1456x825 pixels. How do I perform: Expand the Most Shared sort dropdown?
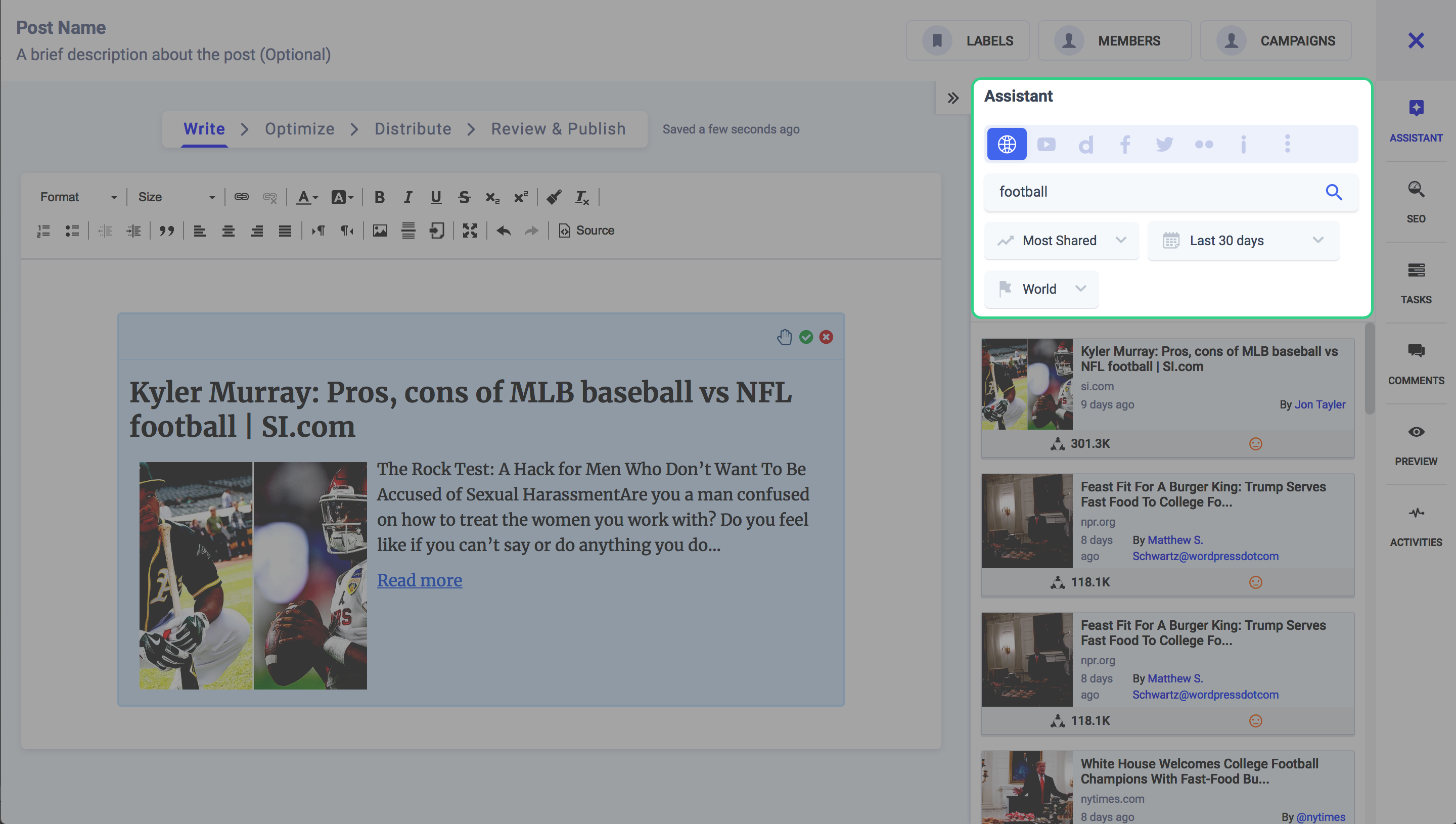(1061, 241)
